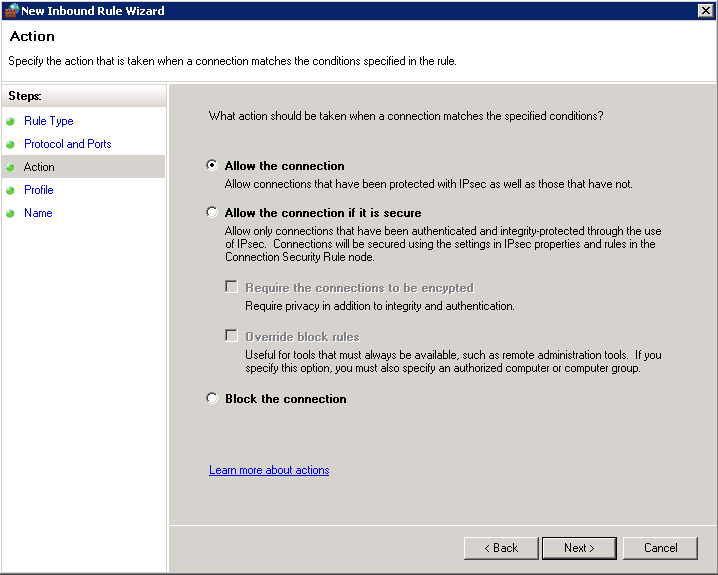Go to Rule Type step

click(x=48, y=121)
